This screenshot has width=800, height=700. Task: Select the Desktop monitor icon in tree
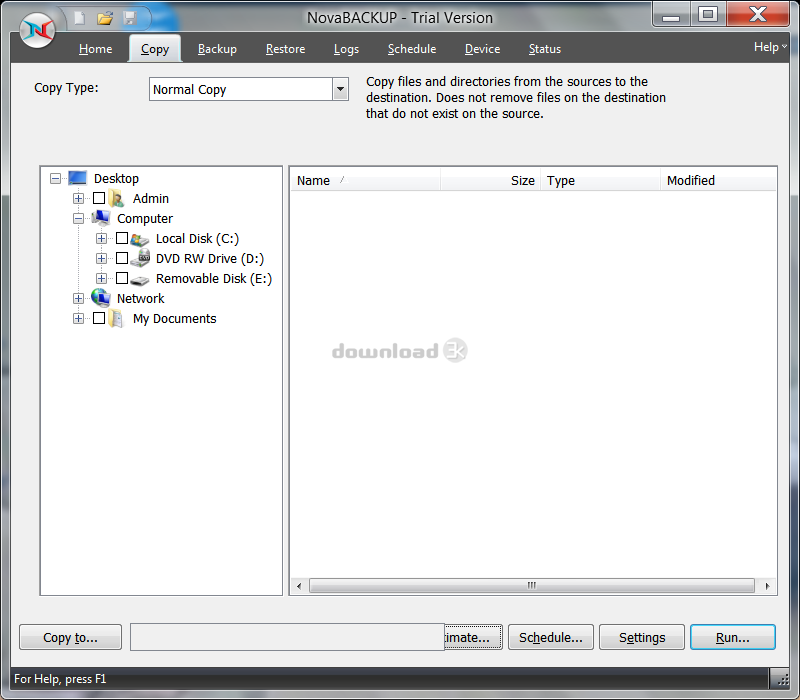tap(78, 178)
